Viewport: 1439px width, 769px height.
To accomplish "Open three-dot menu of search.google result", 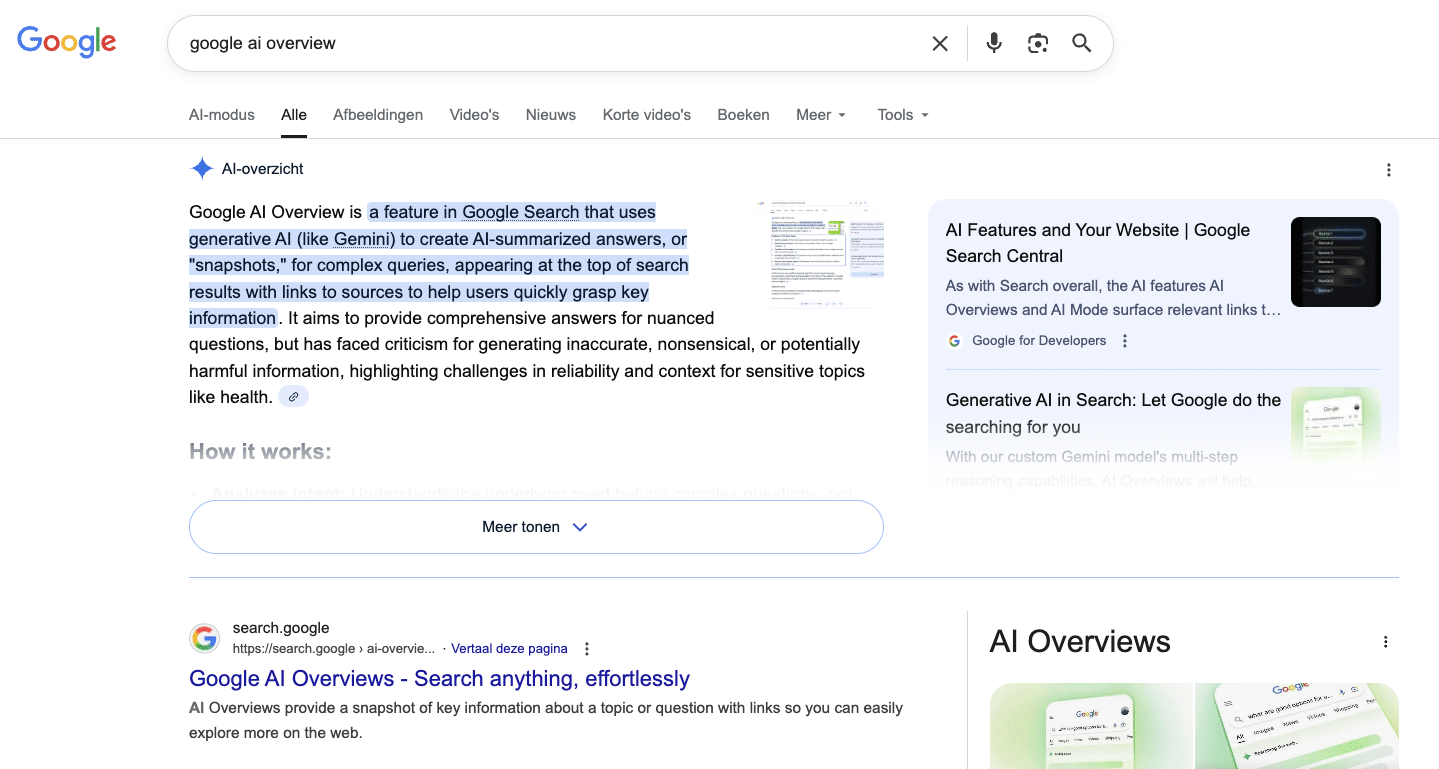I will [587, 649].
